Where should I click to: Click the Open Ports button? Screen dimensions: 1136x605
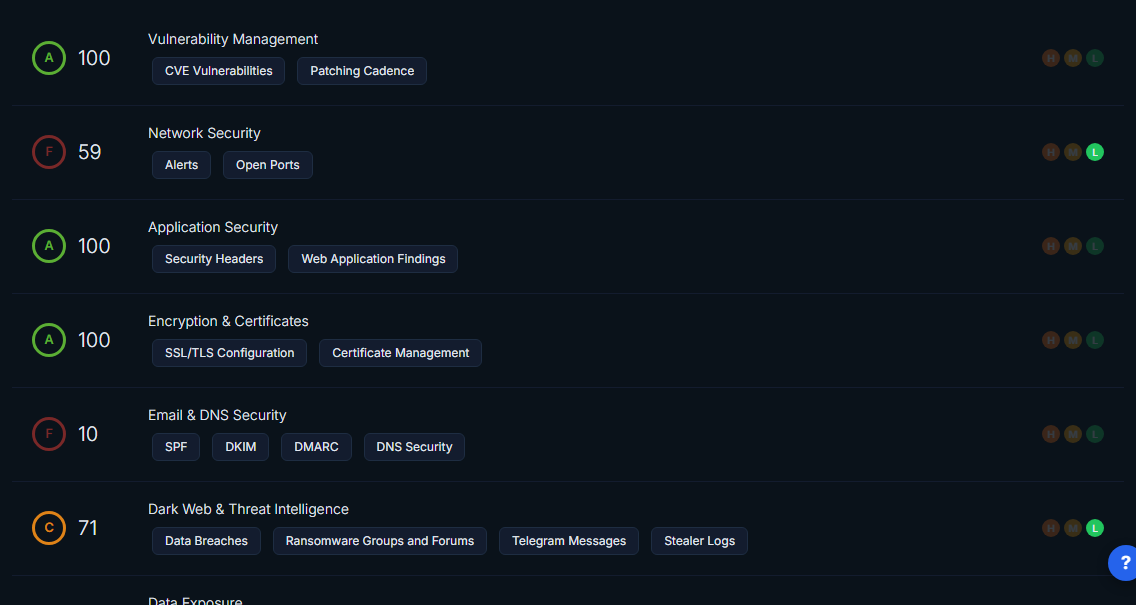coord(267,165)
